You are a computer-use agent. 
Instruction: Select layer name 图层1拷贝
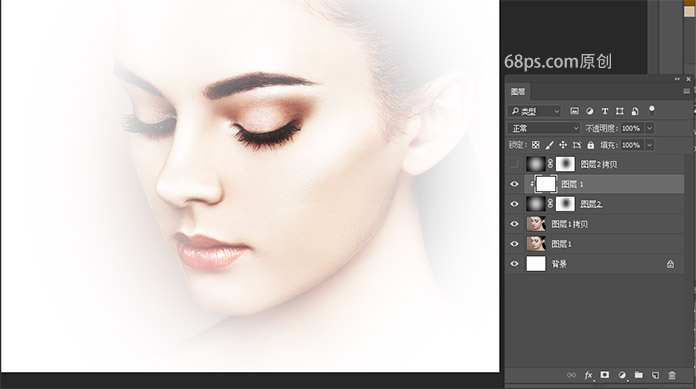[x=569, y=224]
